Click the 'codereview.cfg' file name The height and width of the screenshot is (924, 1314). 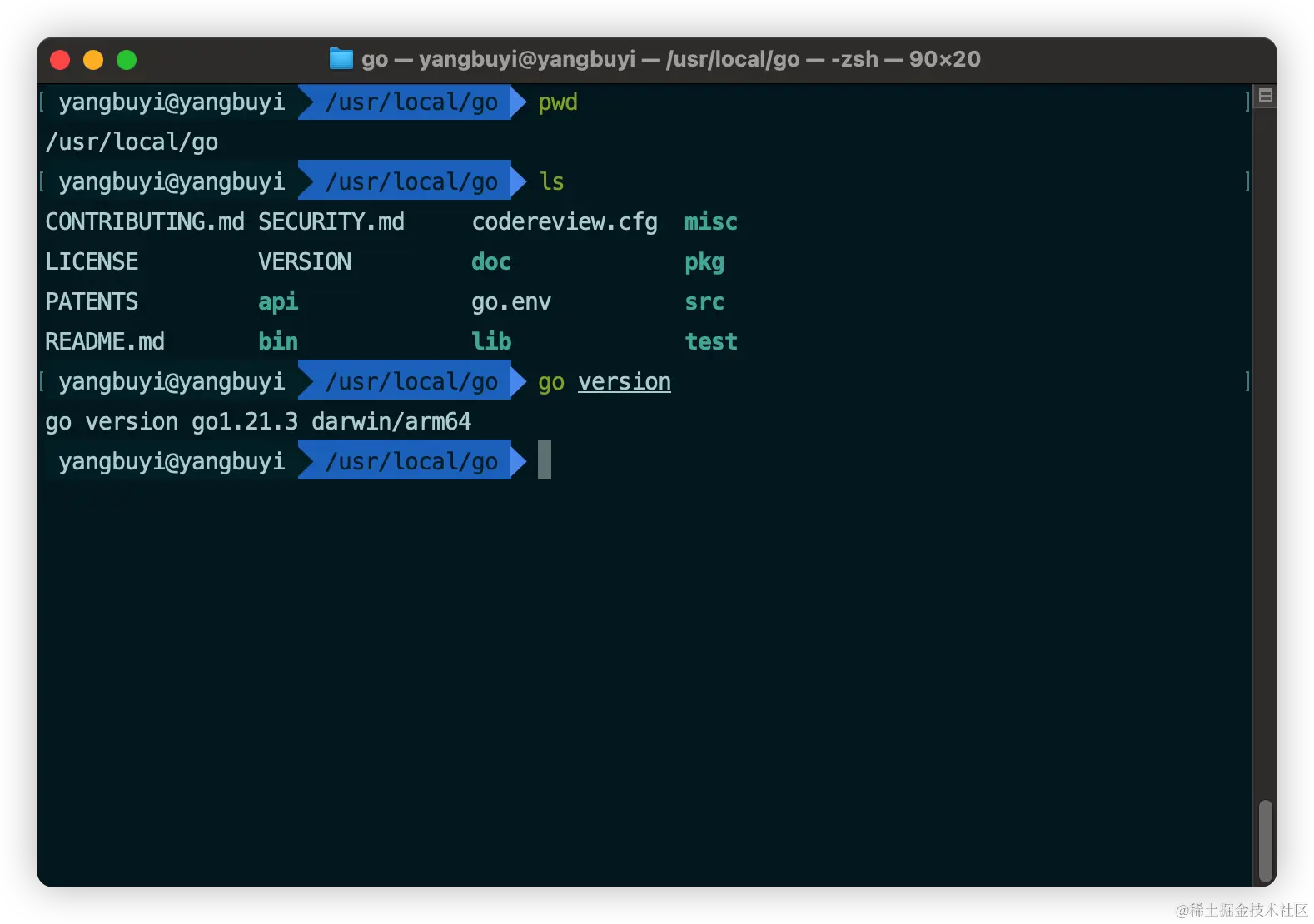click(565, 222)
